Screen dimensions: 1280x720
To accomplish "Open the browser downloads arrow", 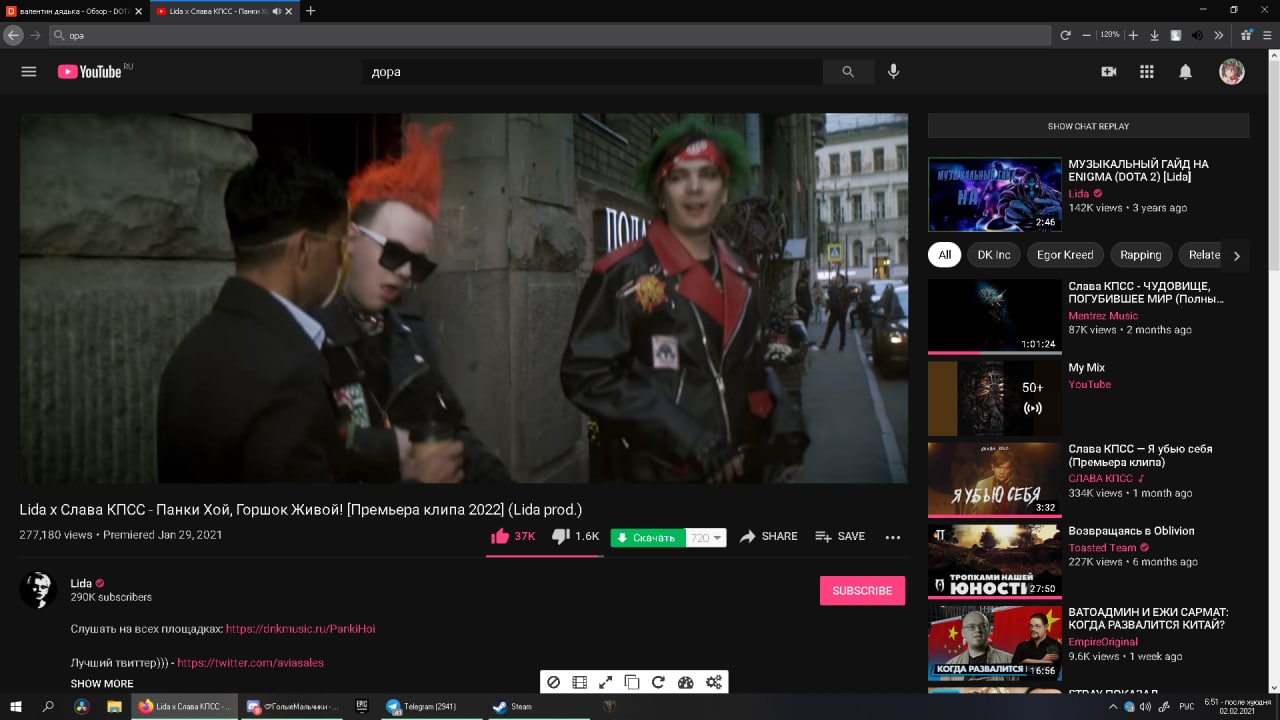I will tap(1155, 35).
